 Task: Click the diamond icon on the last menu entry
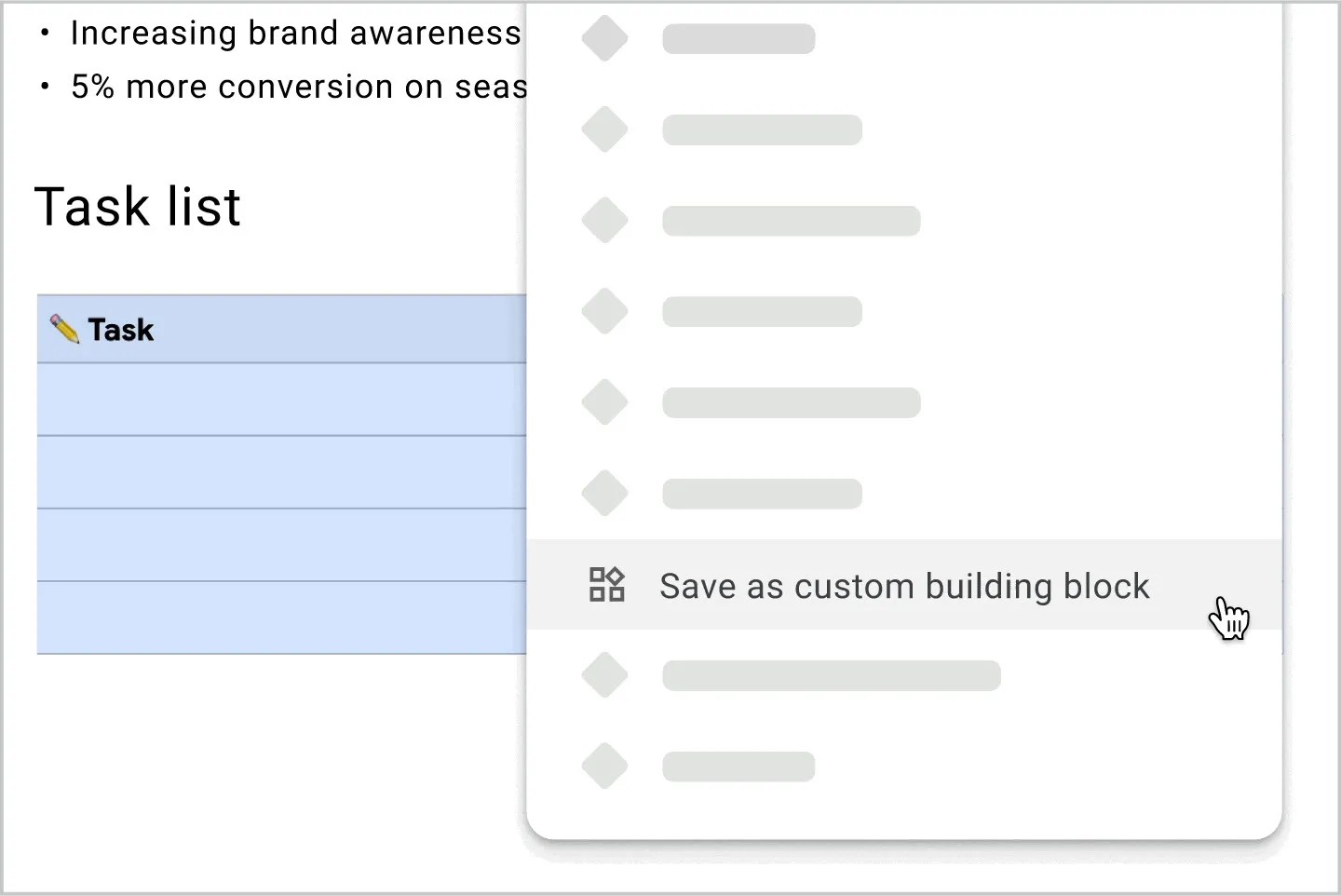[x=604, y=766]
